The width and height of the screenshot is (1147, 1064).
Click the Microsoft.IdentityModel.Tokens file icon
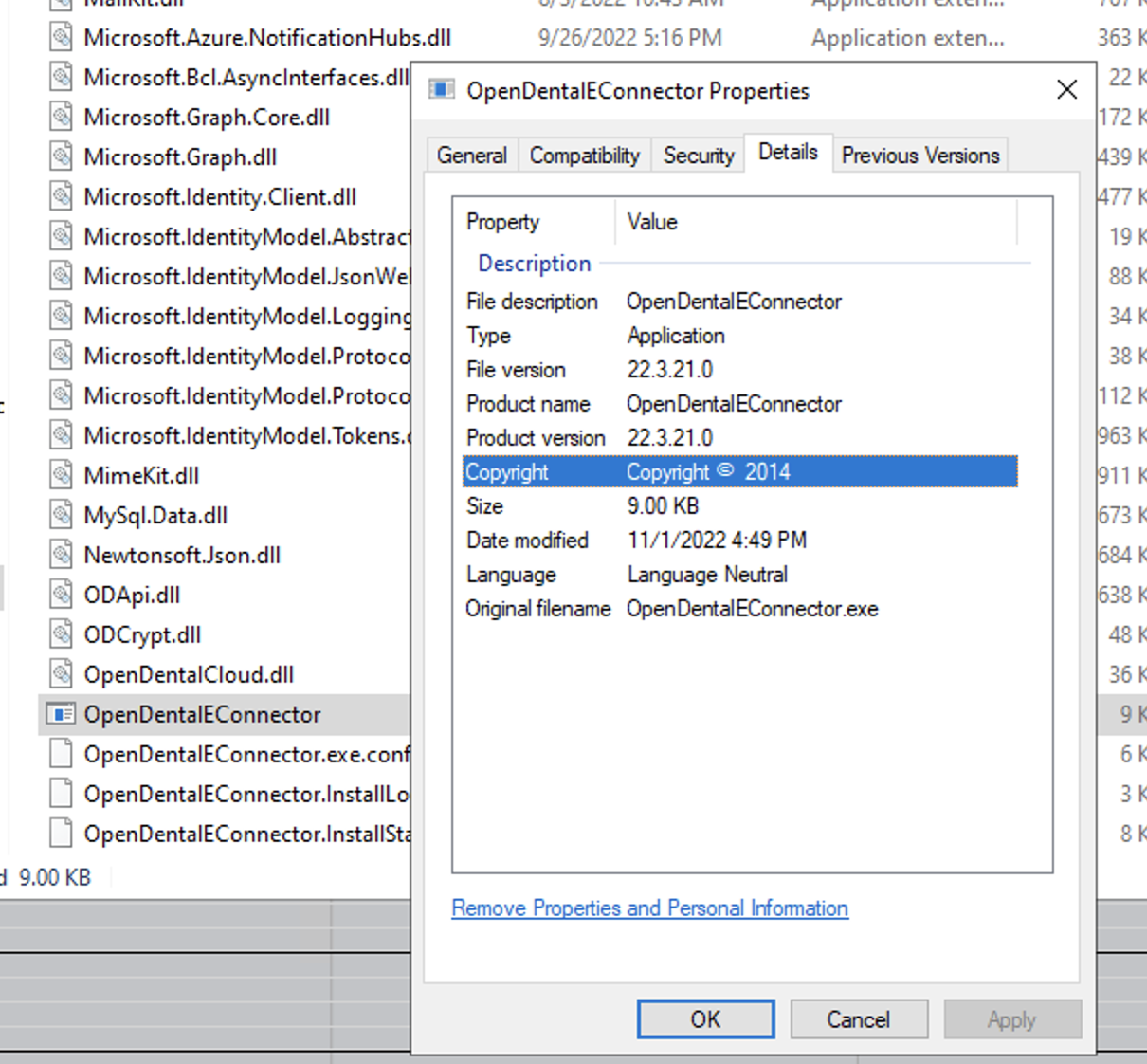[62, 436]
